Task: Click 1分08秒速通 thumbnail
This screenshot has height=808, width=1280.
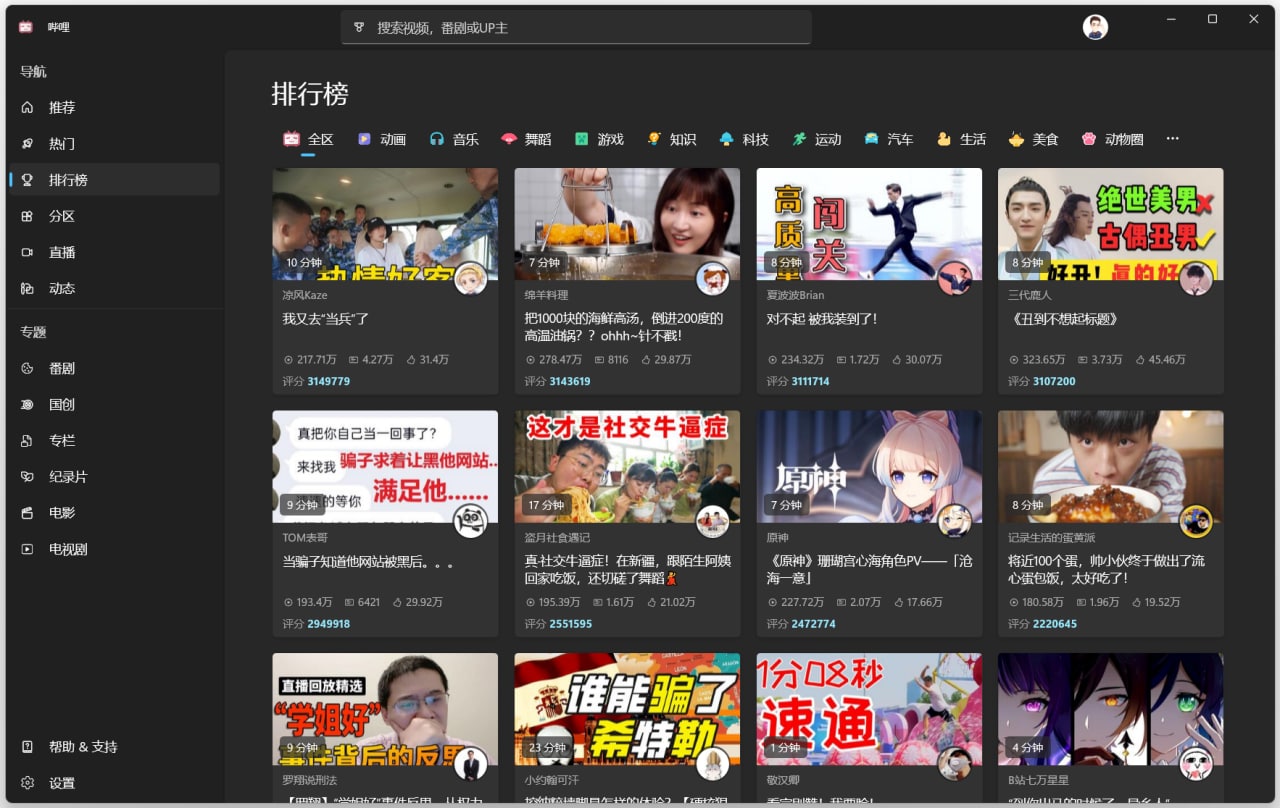Action: 869,710
